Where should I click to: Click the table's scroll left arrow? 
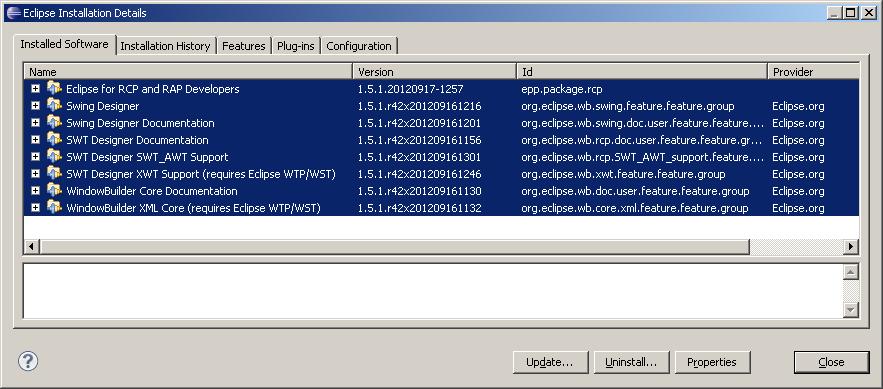pos(32,247)
